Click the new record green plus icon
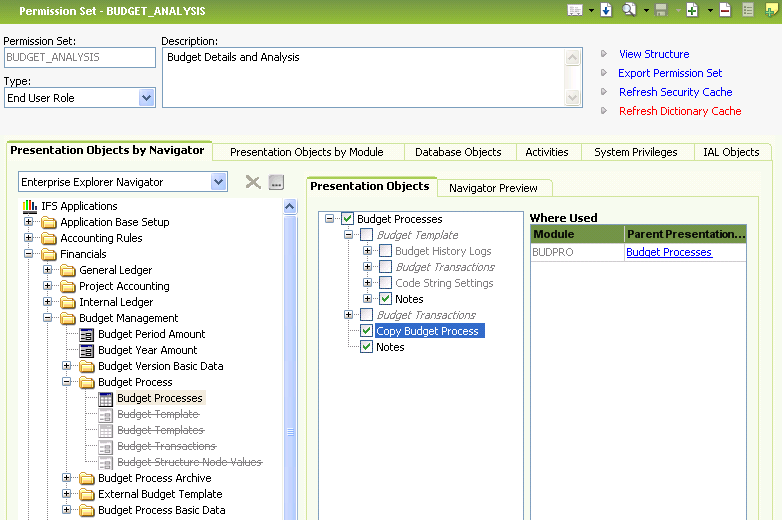The image size is (782, 520). (x=692, y=10)
